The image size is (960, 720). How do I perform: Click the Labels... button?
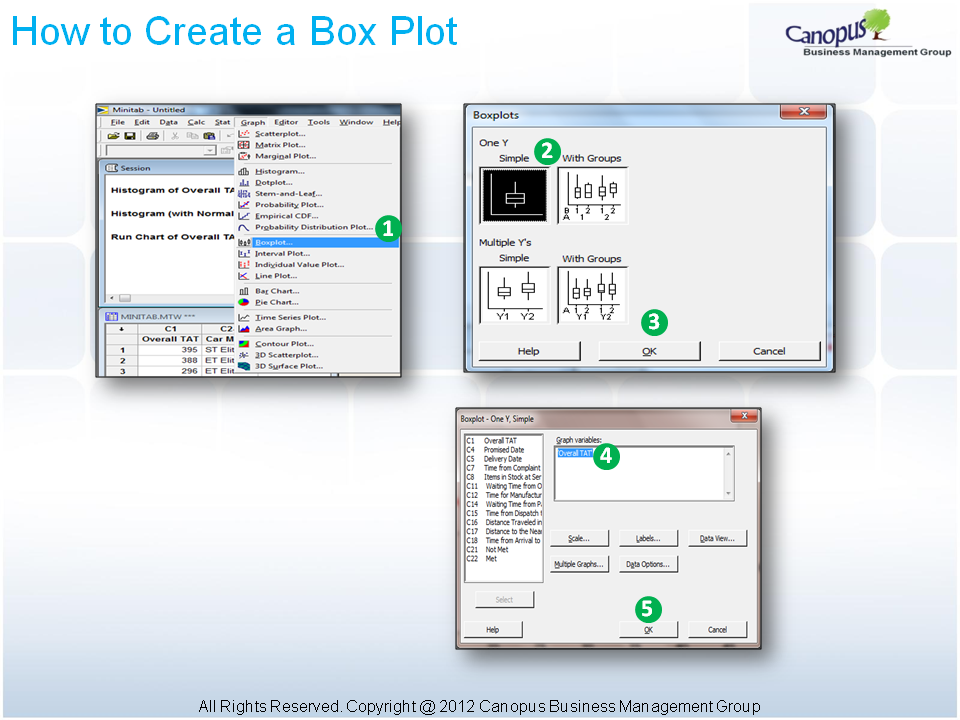click(648, 538)
